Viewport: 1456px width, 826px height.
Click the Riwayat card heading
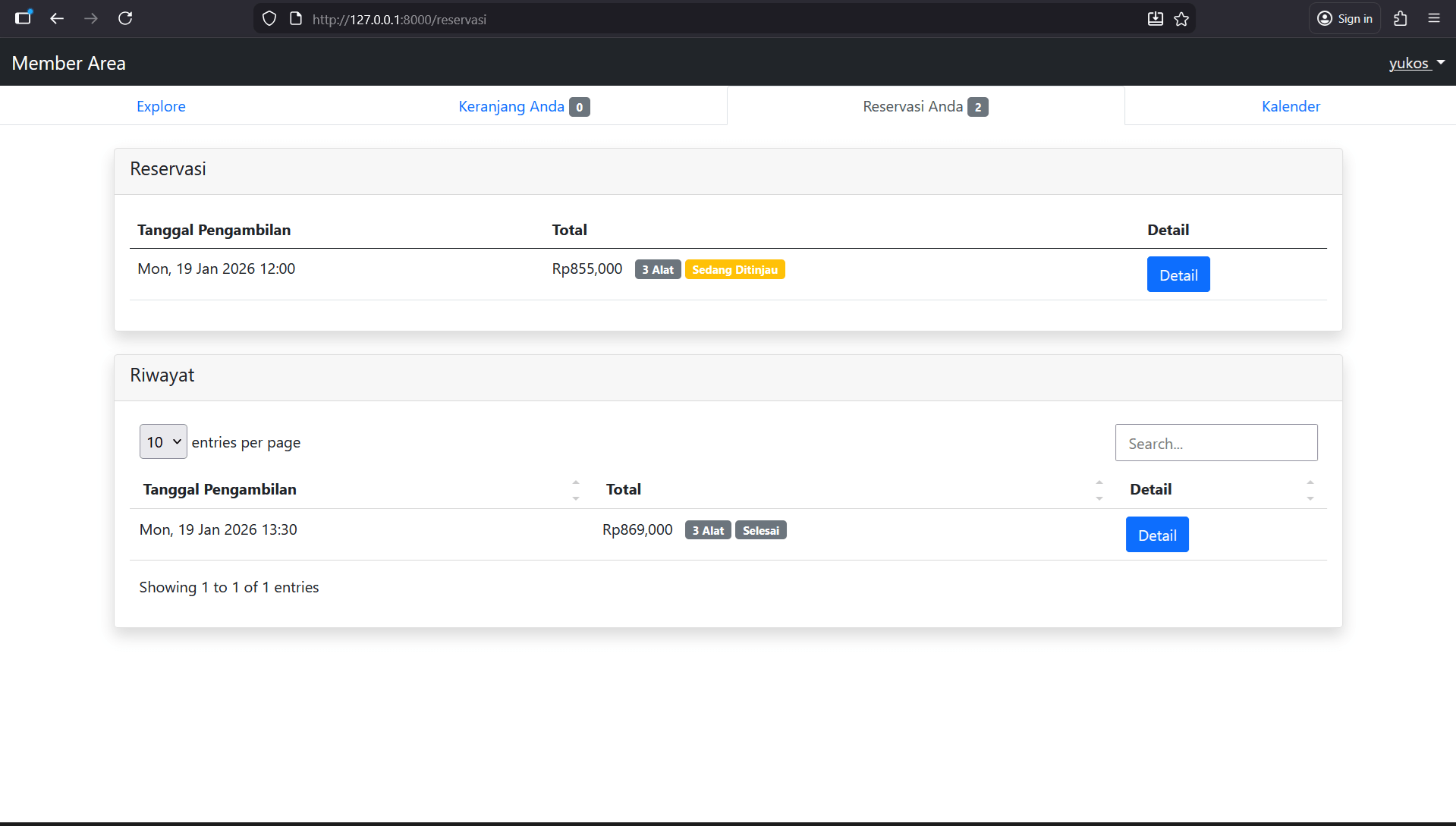pyautogui.click(x=162, y=375)
